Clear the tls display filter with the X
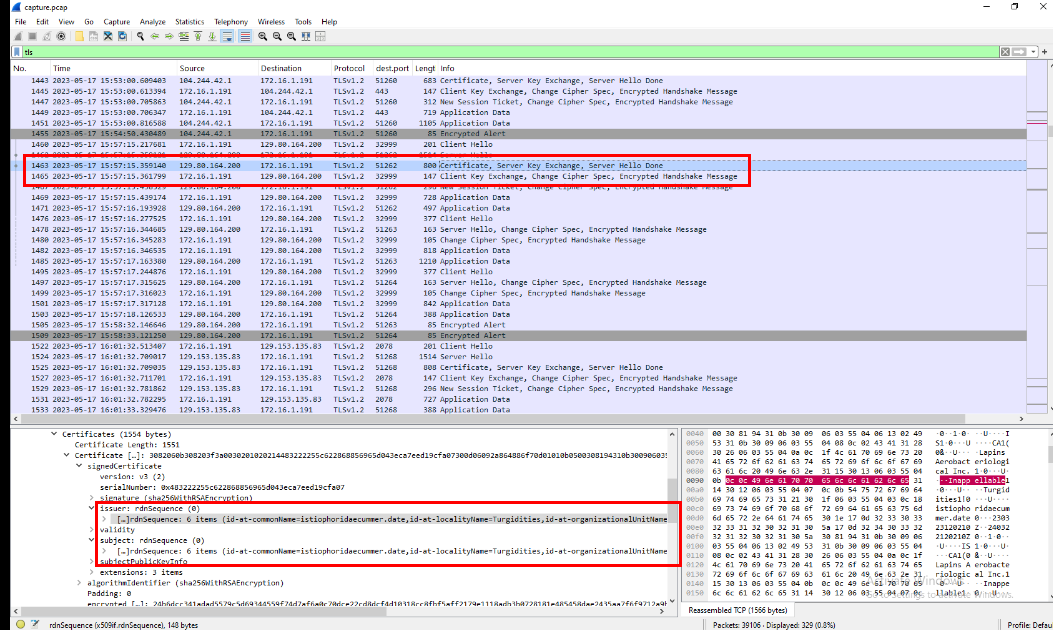Image resolution: width=1053 pixels, height=630 pixels. tap(1005, 51)
